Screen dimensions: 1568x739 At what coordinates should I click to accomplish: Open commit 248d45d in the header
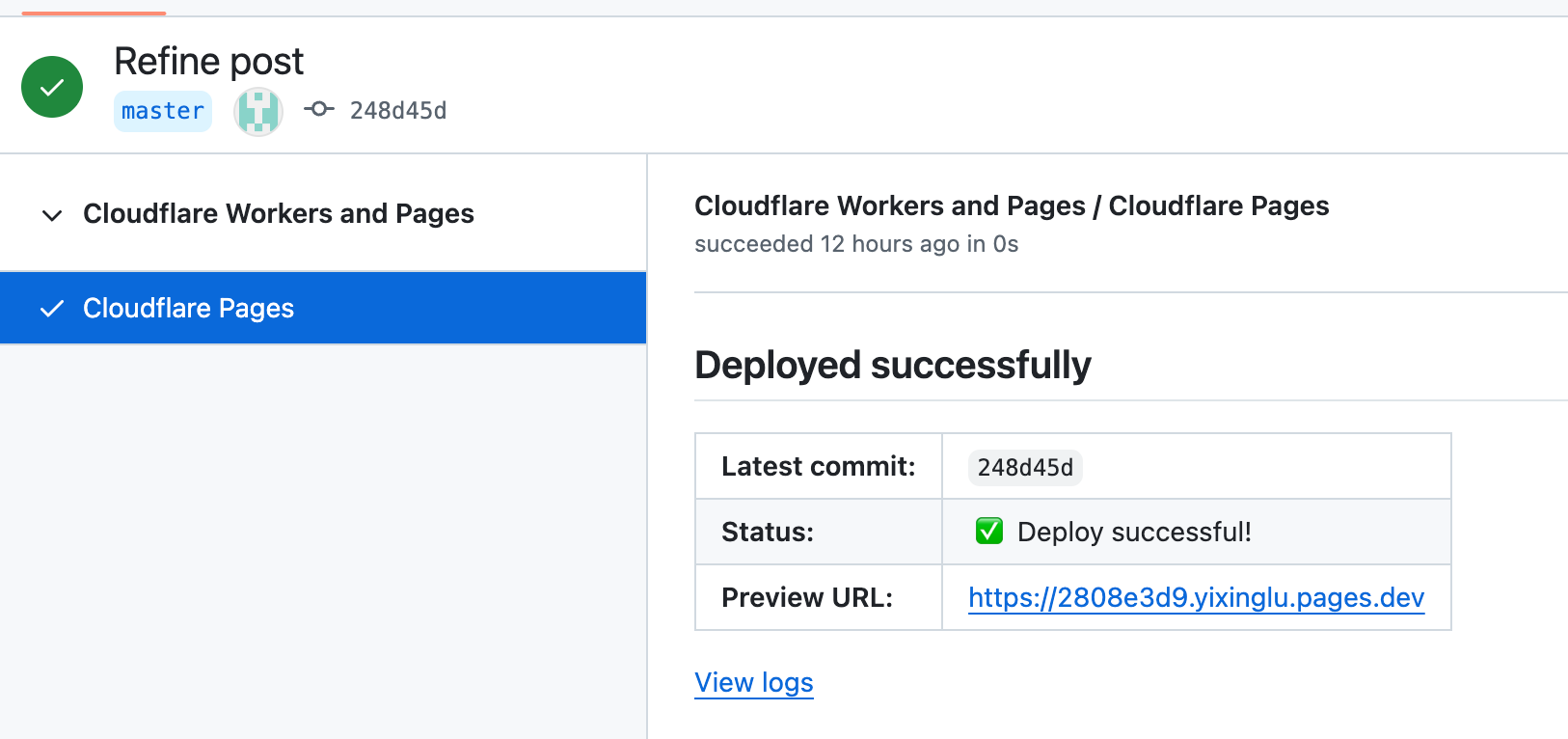click(397, 111)
